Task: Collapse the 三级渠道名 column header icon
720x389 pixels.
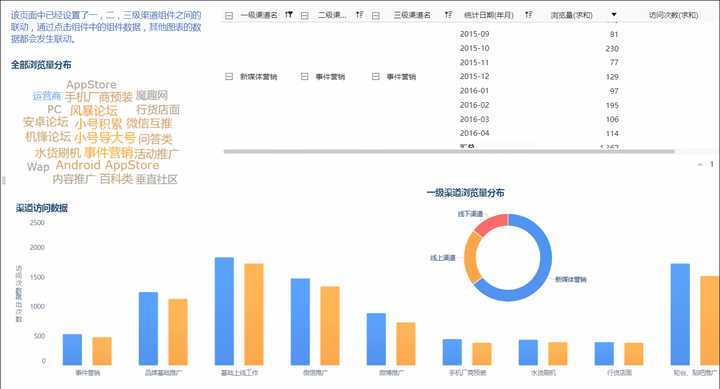Action: [x=376, y=16]
